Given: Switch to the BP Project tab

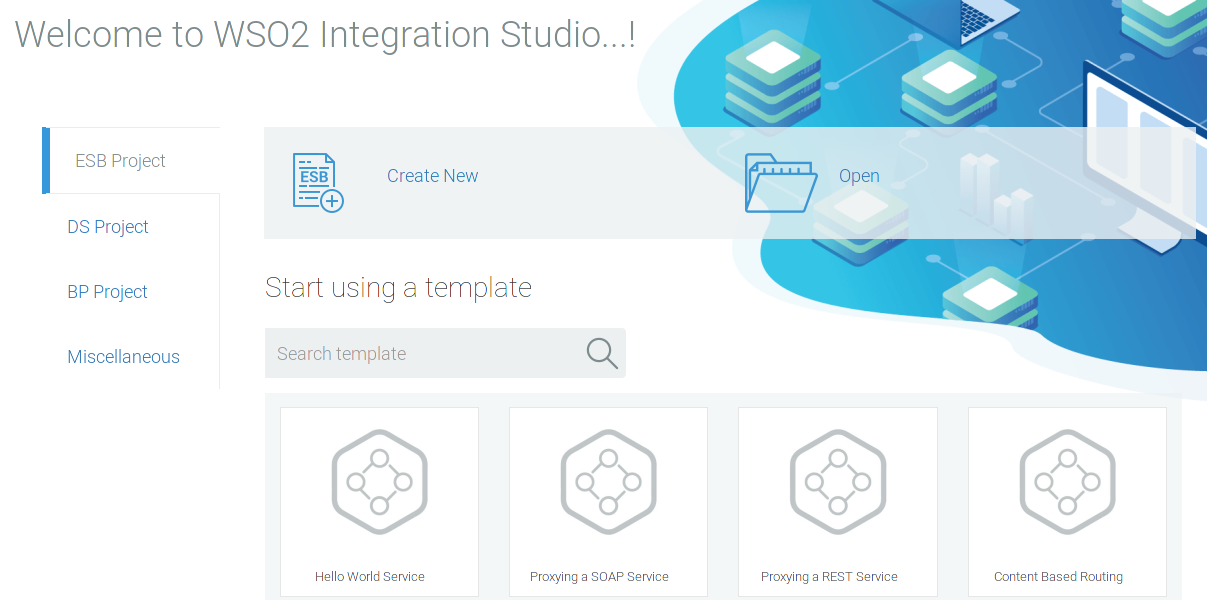Looking at the screenshot, I should point(107,291).
